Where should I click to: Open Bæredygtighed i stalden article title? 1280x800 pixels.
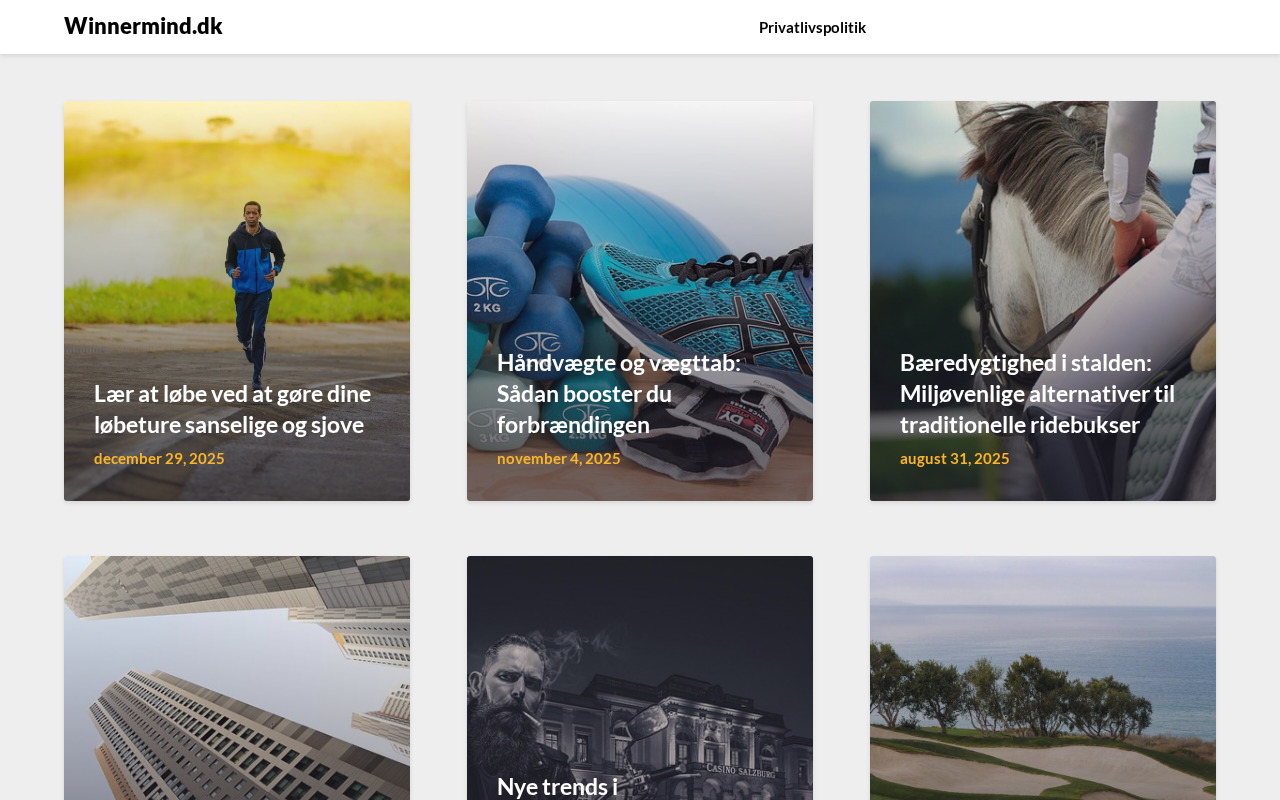(x=1037, y=393)
